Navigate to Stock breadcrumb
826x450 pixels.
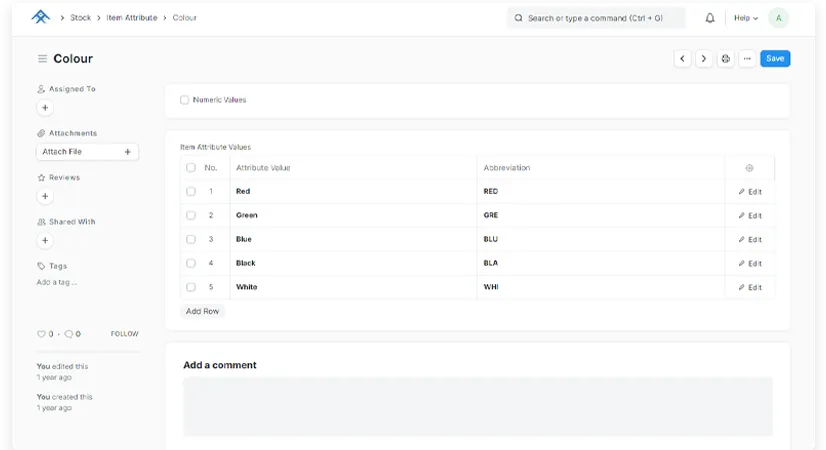(x=80, y=18)
